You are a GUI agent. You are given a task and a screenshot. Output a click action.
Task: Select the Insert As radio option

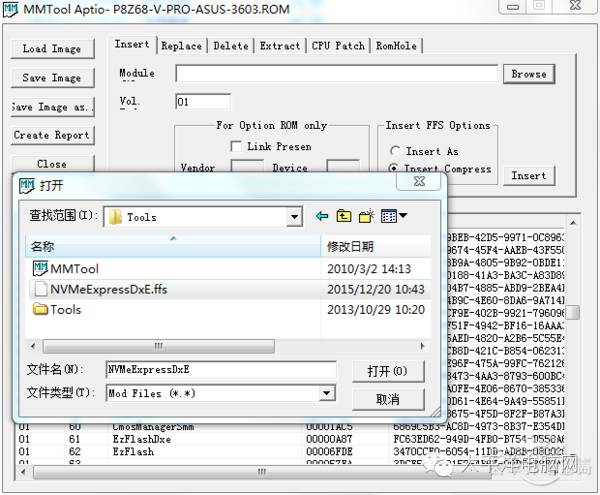click(x=395, y=151)
